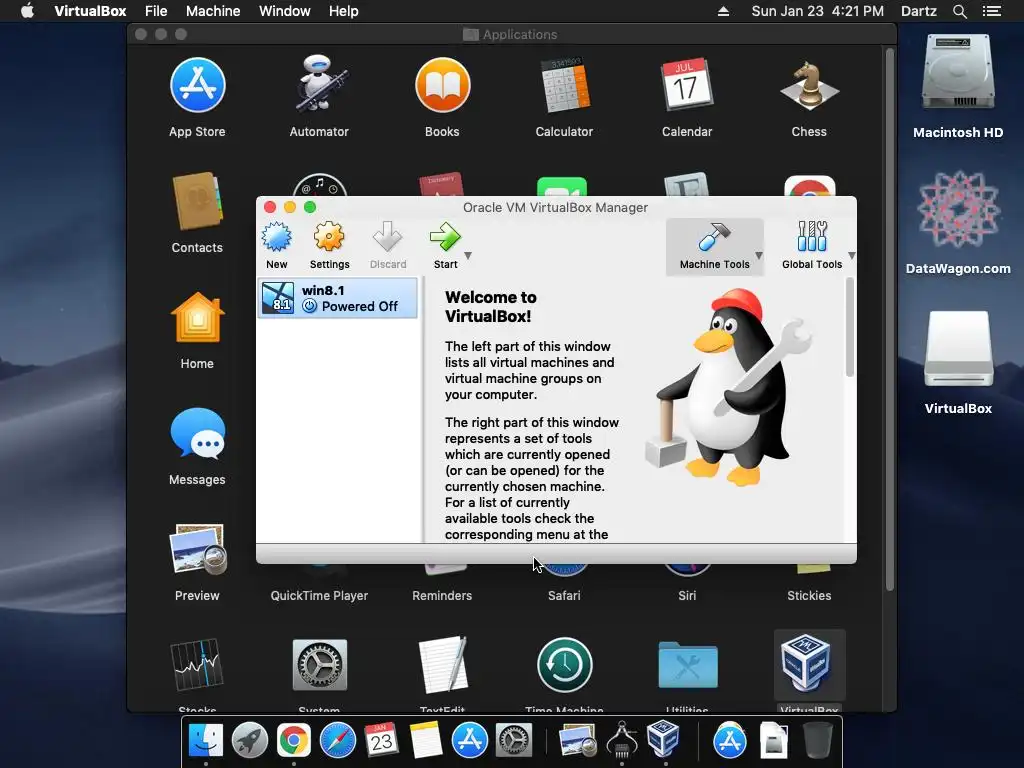Open VM Settings gear icon
The width and height of the screenshot is (1024, 768).
[x=329, y=237]
